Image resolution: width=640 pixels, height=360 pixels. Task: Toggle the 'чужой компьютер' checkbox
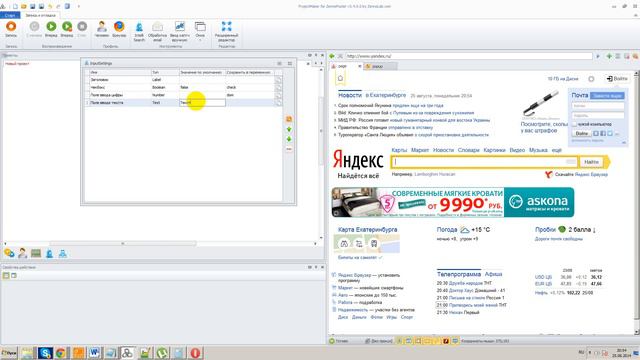point(575,124)
